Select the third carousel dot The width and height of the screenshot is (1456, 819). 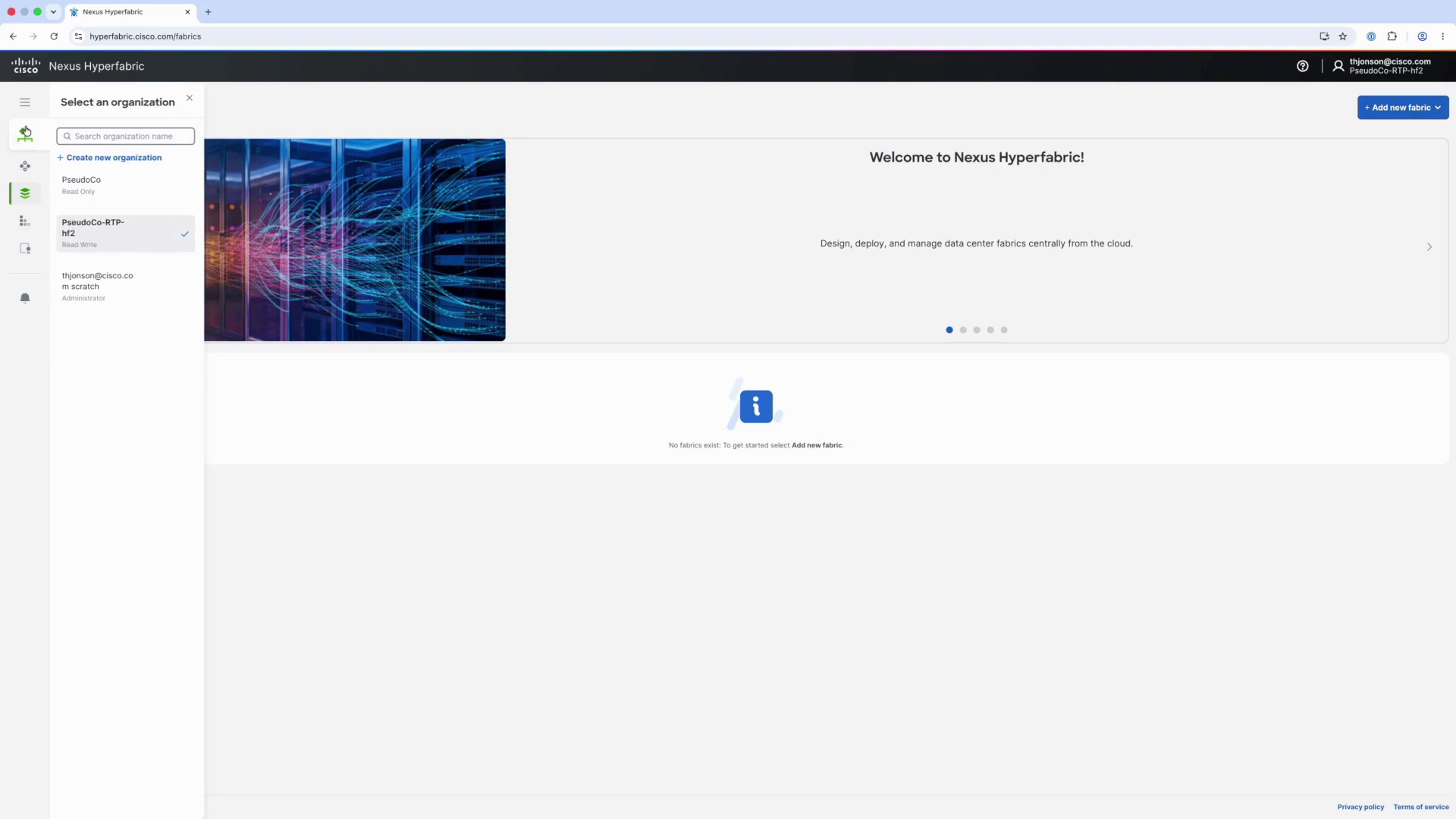[977, 330]
